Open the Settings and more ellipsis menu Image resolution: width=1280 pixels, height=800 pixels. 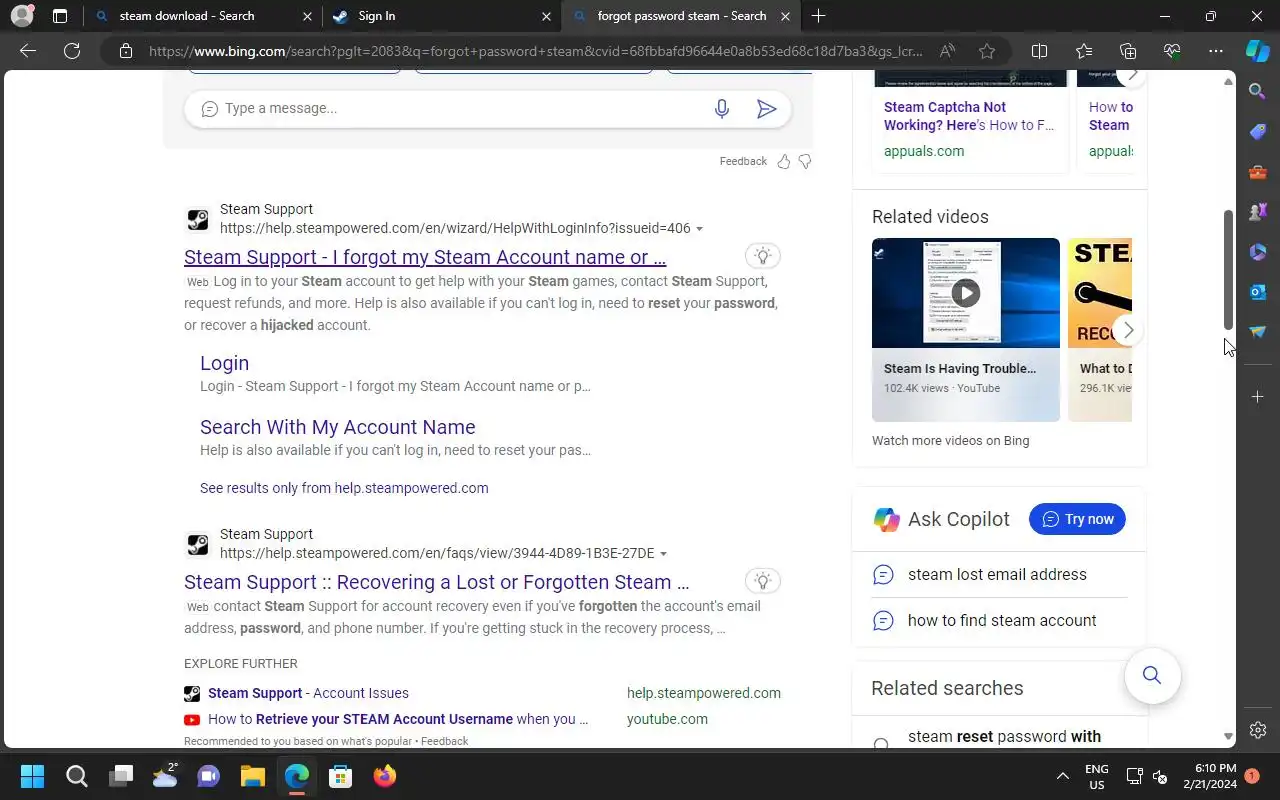1216,51
